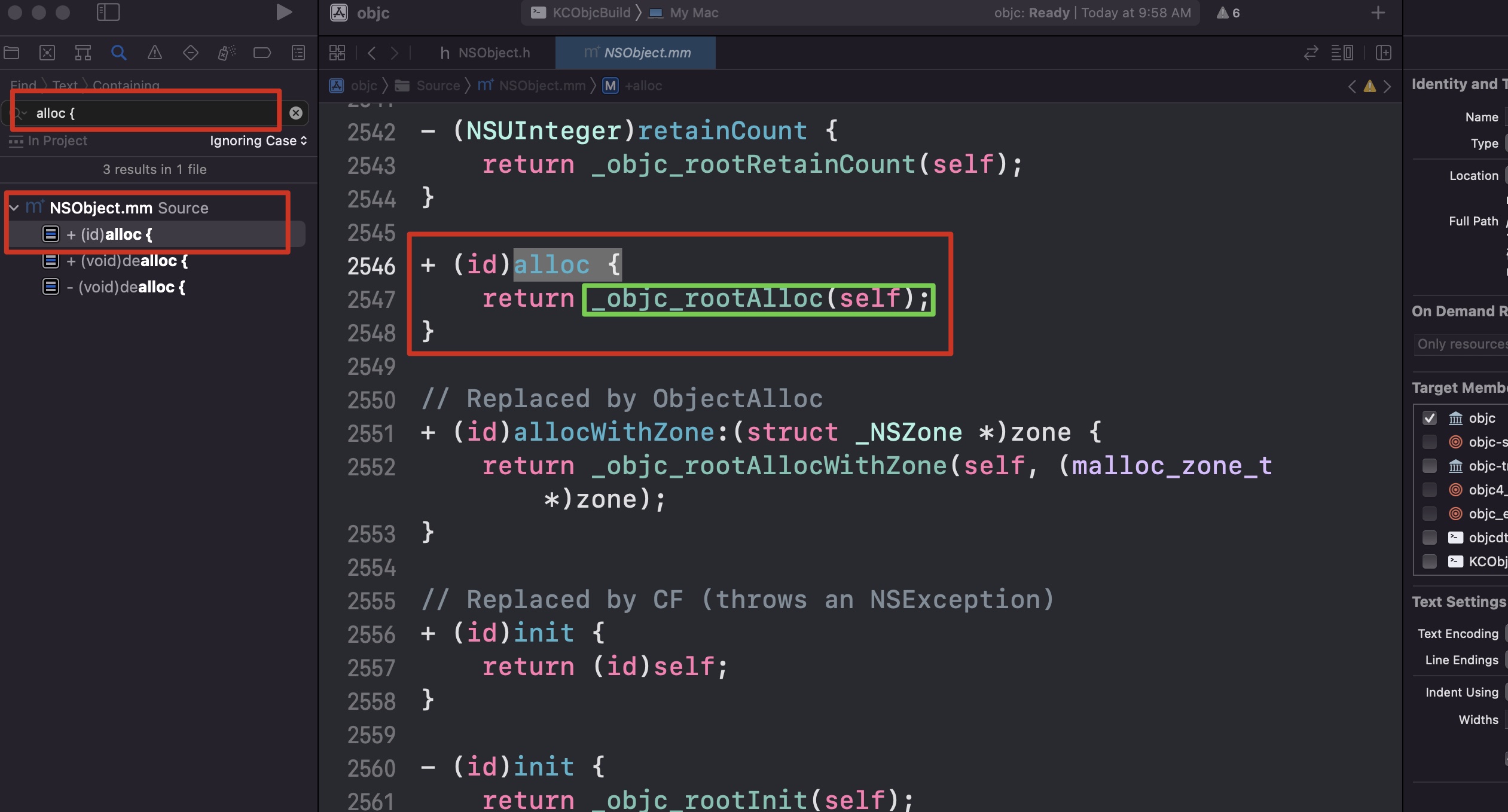Click the Run play button
This screenshot has width=1508, height=812.
(284, 13)
